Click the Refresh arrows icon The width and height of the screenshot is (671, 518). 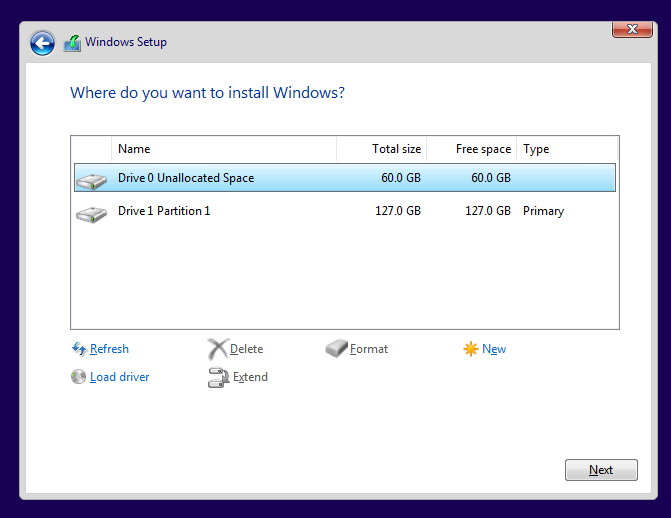coord(79,349)
